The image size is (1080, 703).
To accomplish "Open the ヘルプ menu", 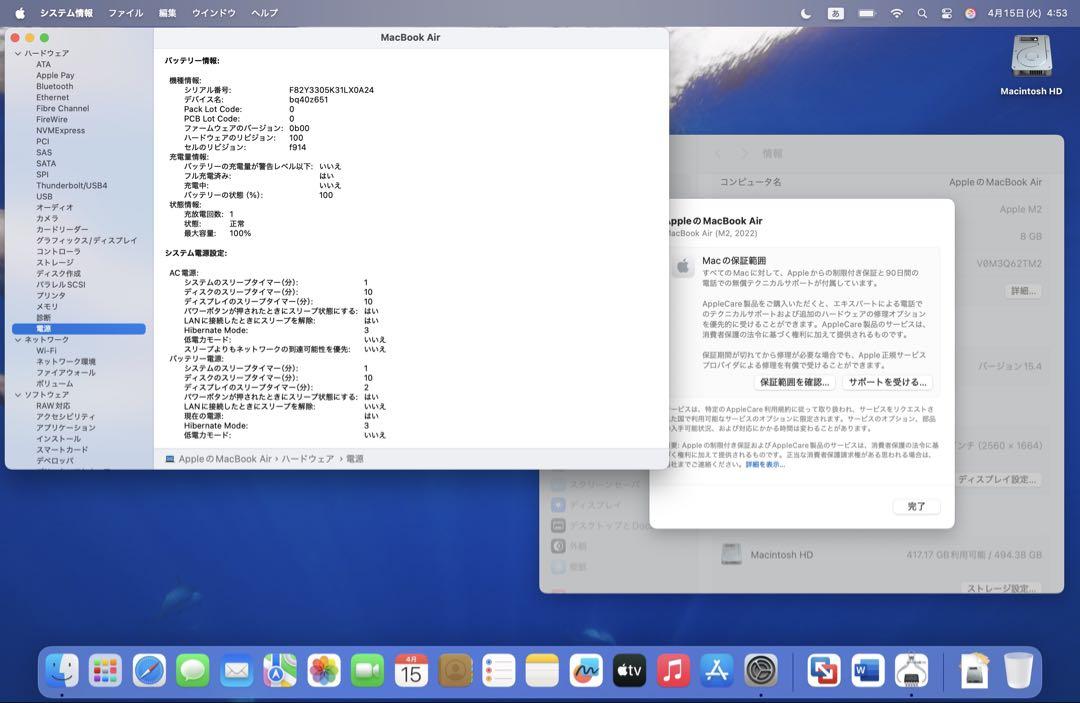I will pos(264,13).
